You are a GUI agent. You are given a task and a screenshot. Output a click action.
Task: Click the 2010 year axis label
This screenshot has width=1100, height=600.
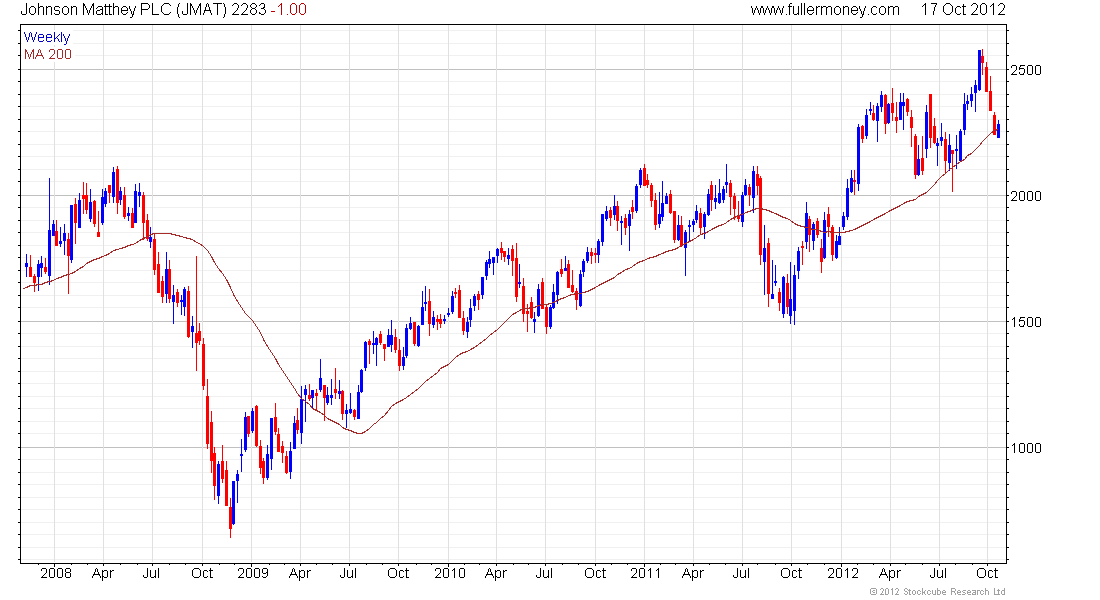(450, 573)
